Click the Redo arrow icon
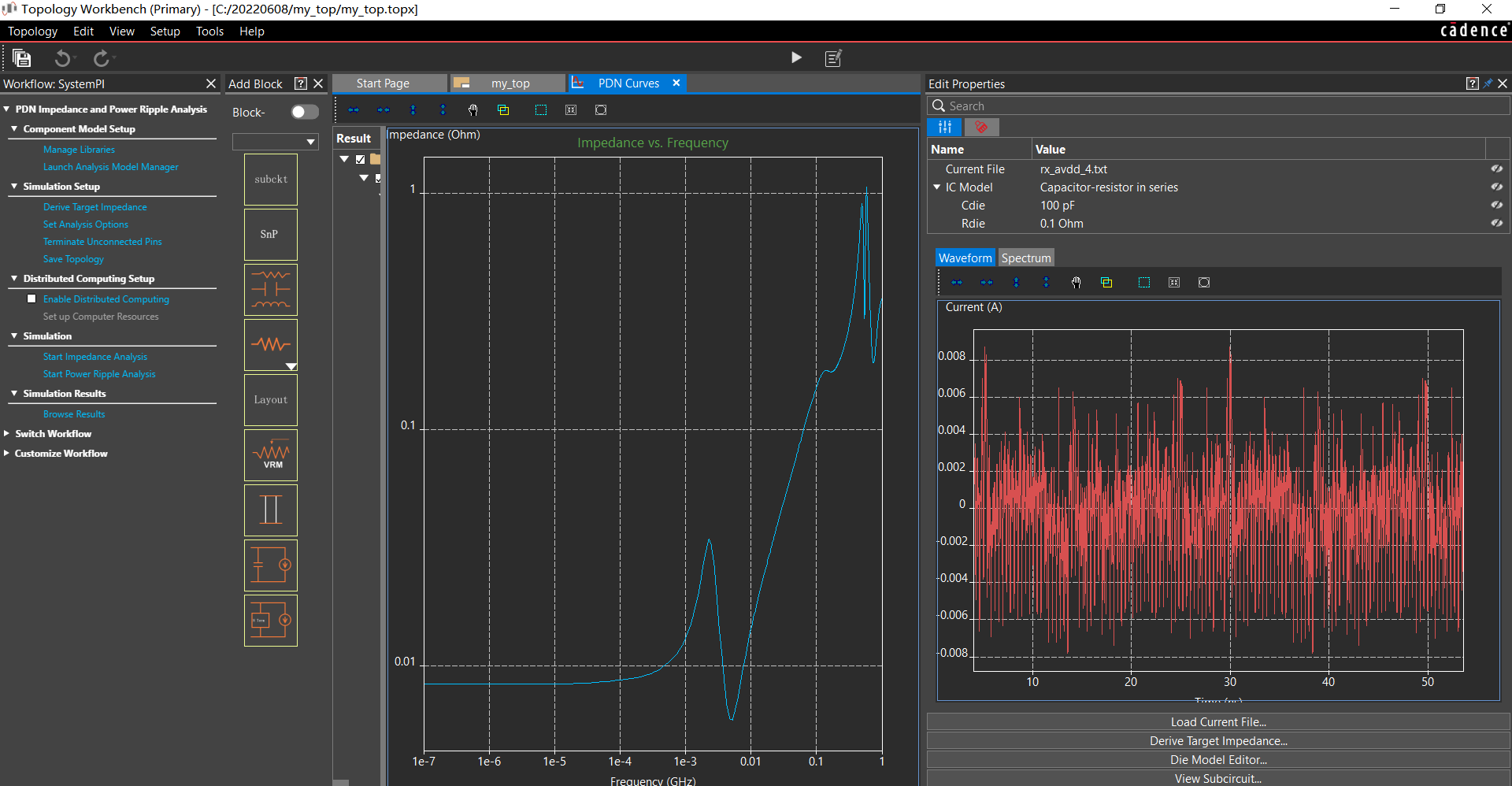This screenshot has width=1512, height=786. pos(101,58)
